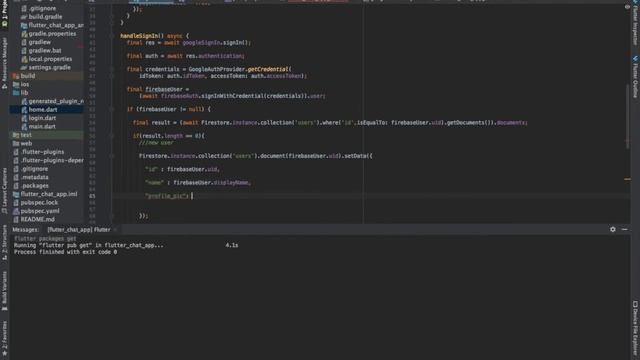Open the Flutter Outline side panel
Screen dimensions: 640x360
tap(635, 77)
